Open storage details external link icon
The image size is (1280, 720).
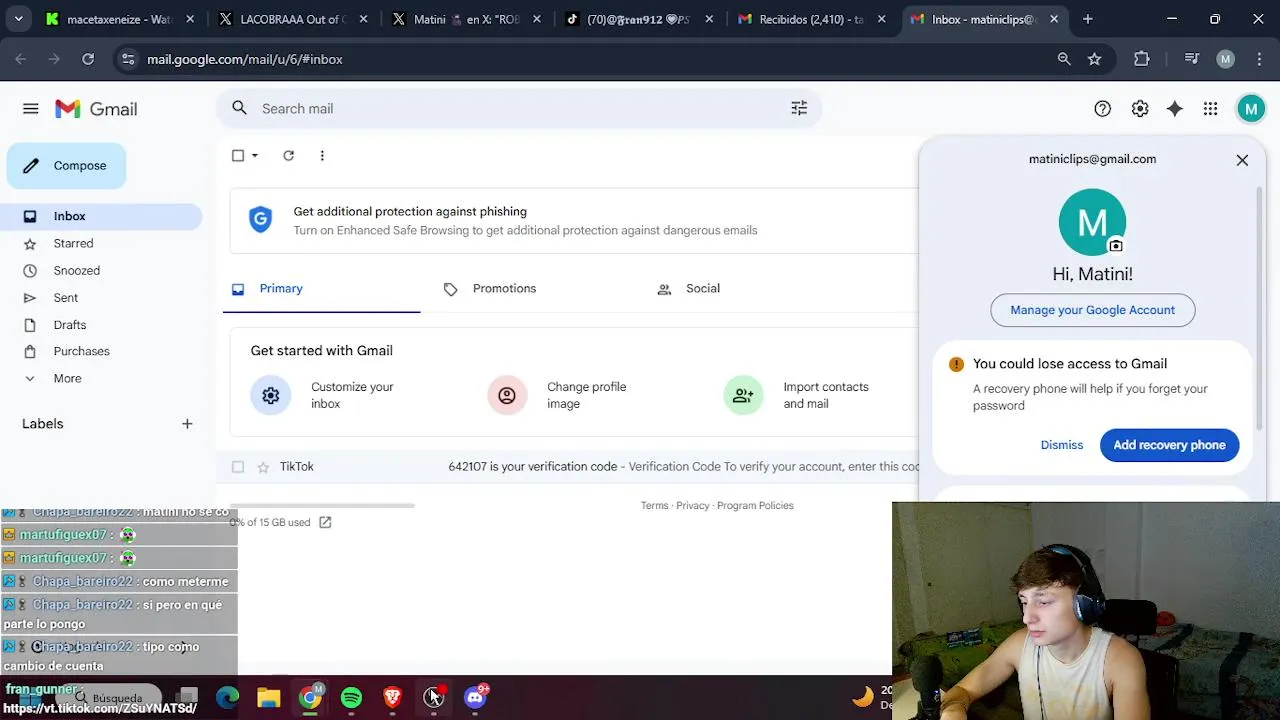click(325, 522)
